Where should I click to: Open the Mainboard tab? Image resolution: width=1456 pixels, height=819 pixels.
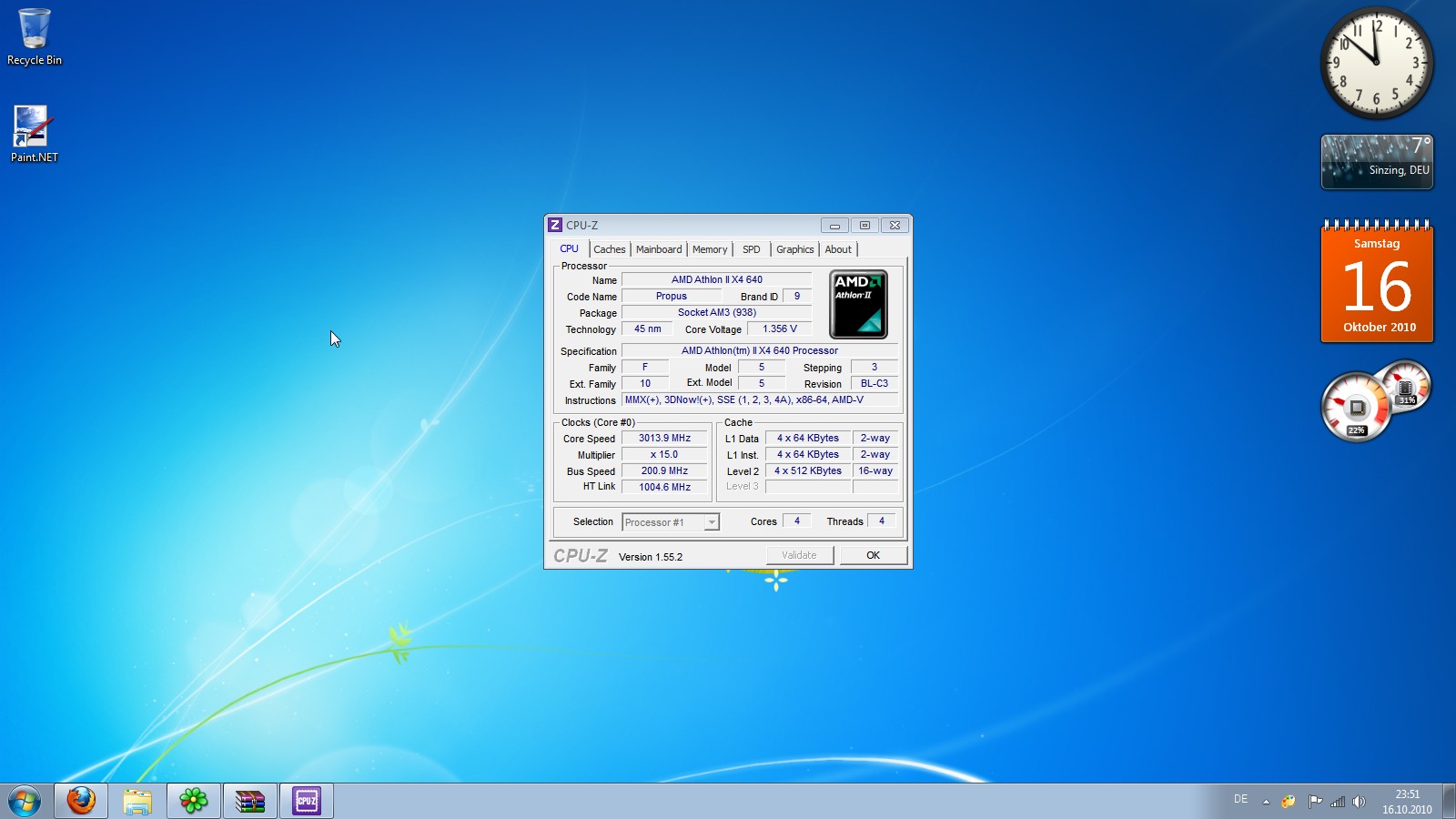click(x=659, y=249)
